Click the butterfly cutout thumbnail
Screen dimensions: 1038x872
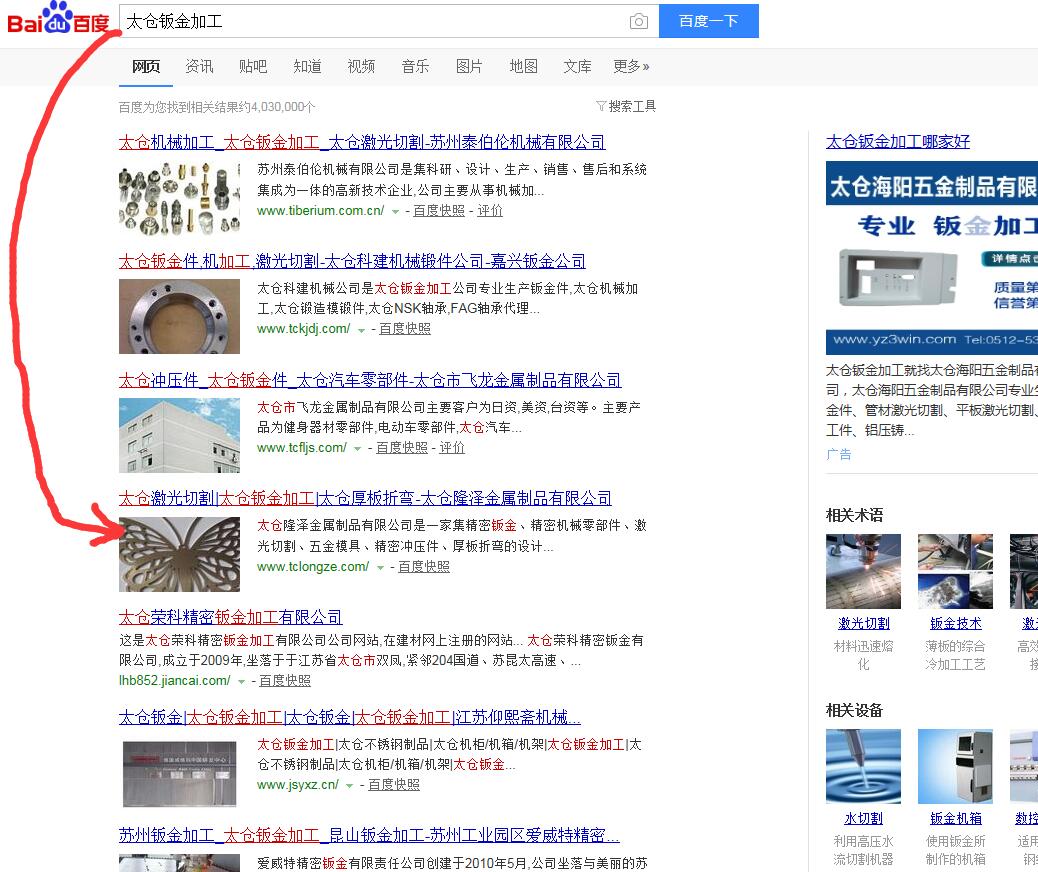179,554
